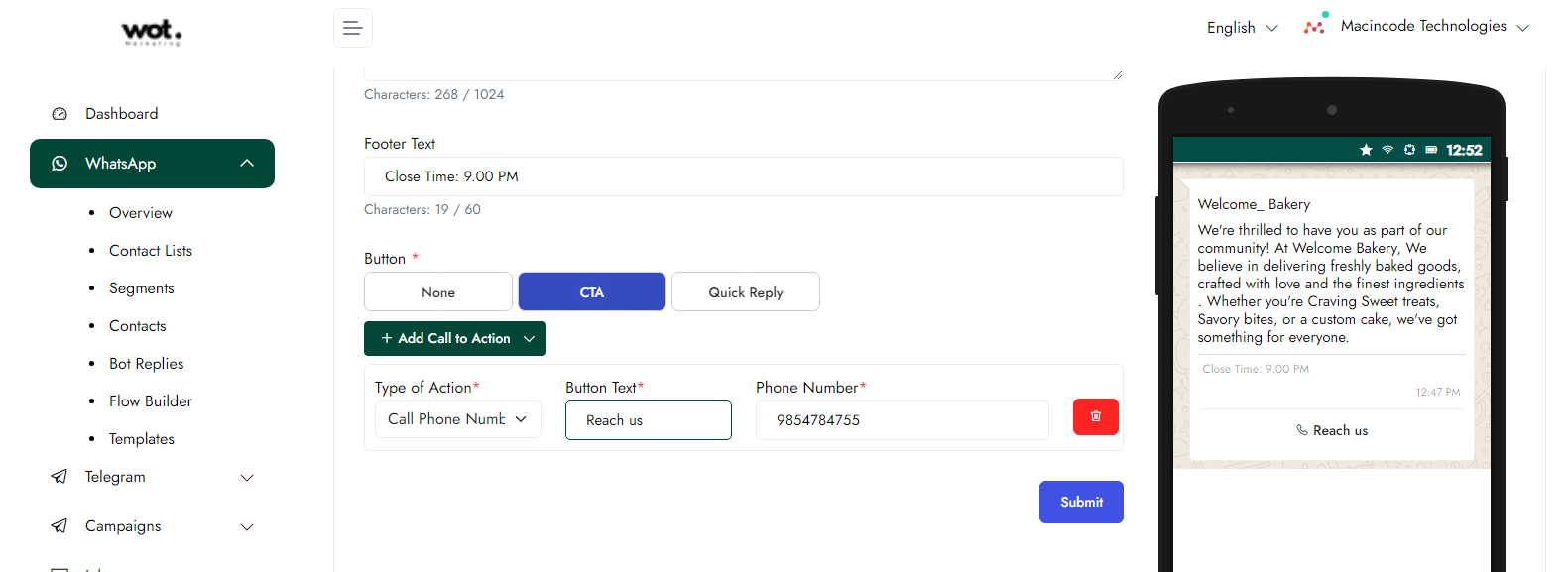Open the Type of Action dropdown
1568x572 pixels.
click(x=457, y=419)
